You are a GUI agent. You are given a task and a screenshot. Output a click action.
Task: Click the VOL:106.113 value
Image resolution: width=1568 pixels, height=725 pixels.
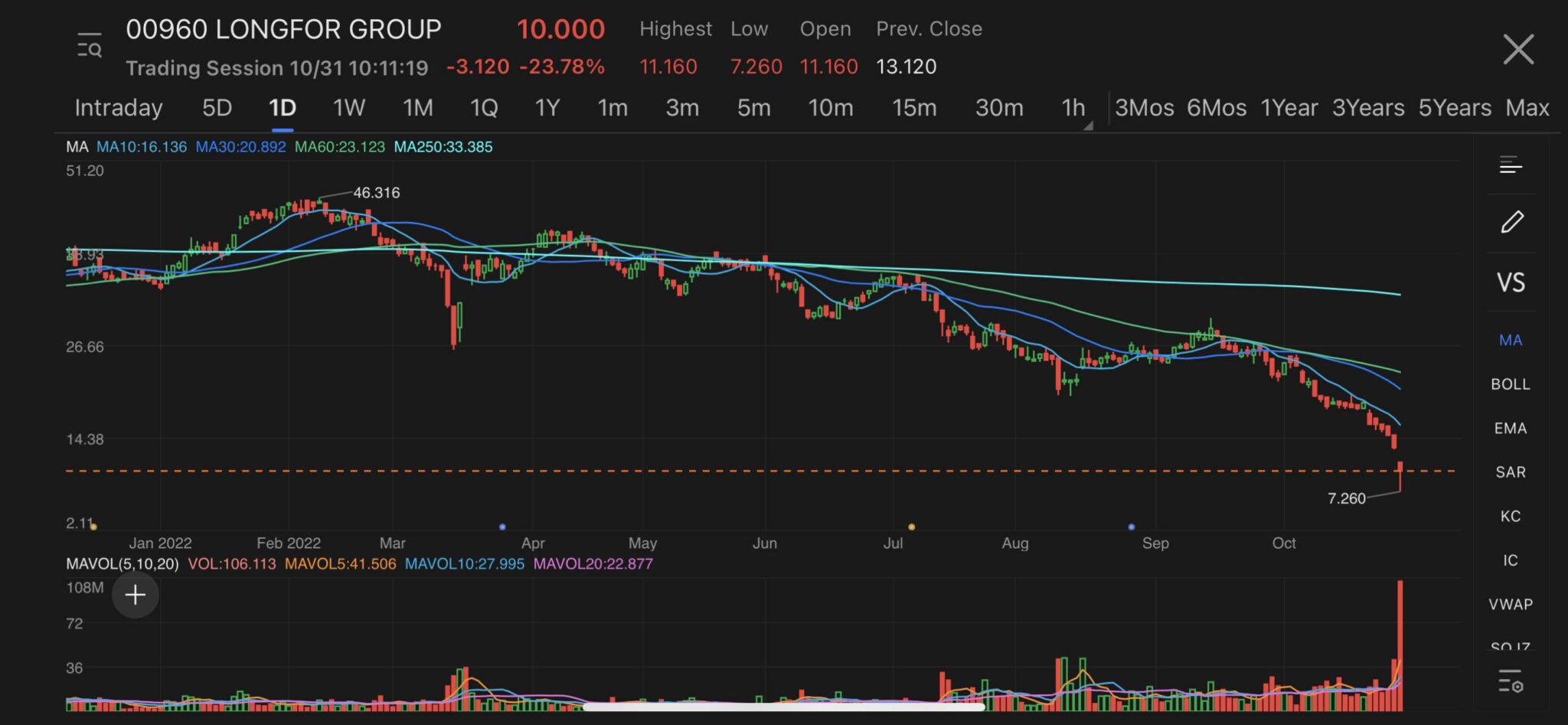point(232,564)
